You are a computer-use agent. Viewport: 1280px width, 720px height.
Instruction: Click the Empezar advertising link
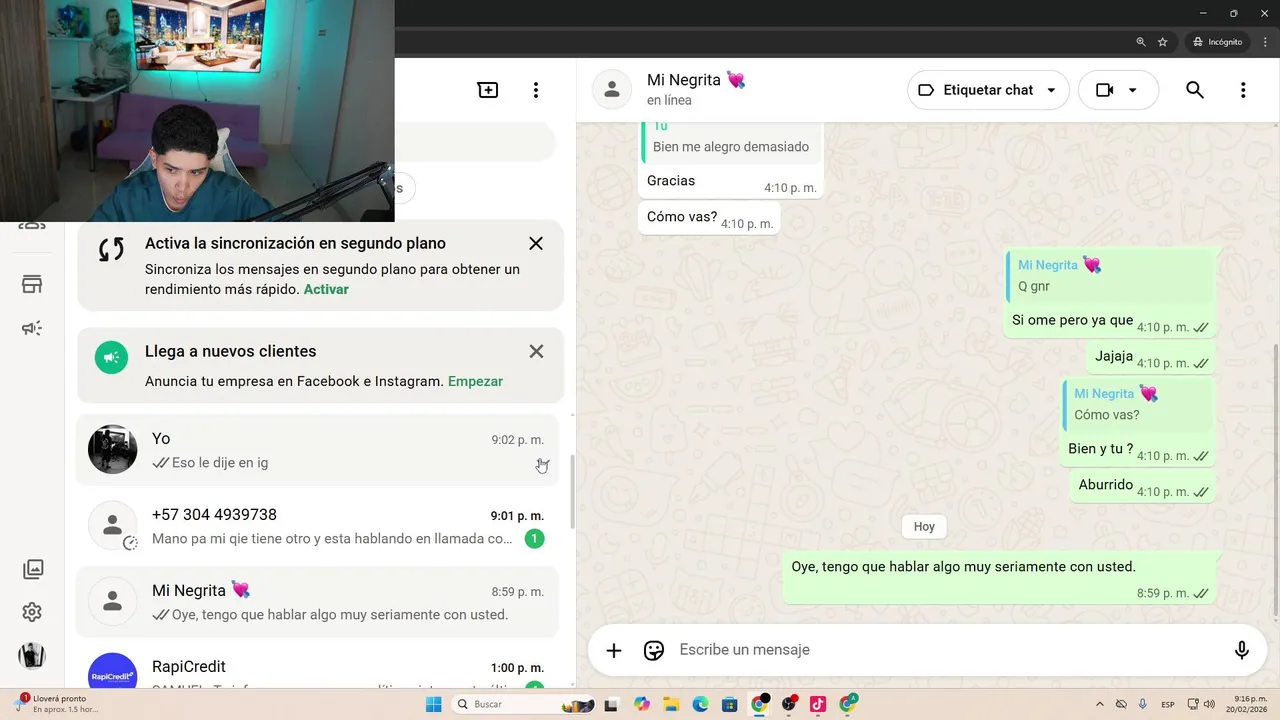[475, 381]
